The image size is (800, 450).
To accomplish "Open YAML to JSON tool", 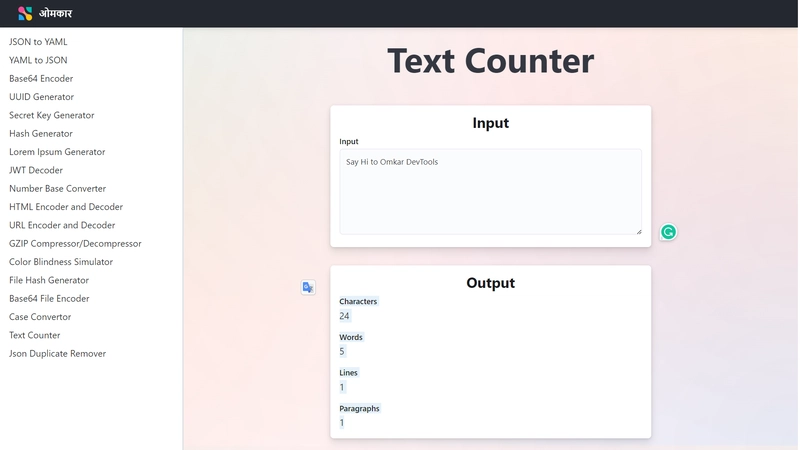I will (x=38, y=60).
